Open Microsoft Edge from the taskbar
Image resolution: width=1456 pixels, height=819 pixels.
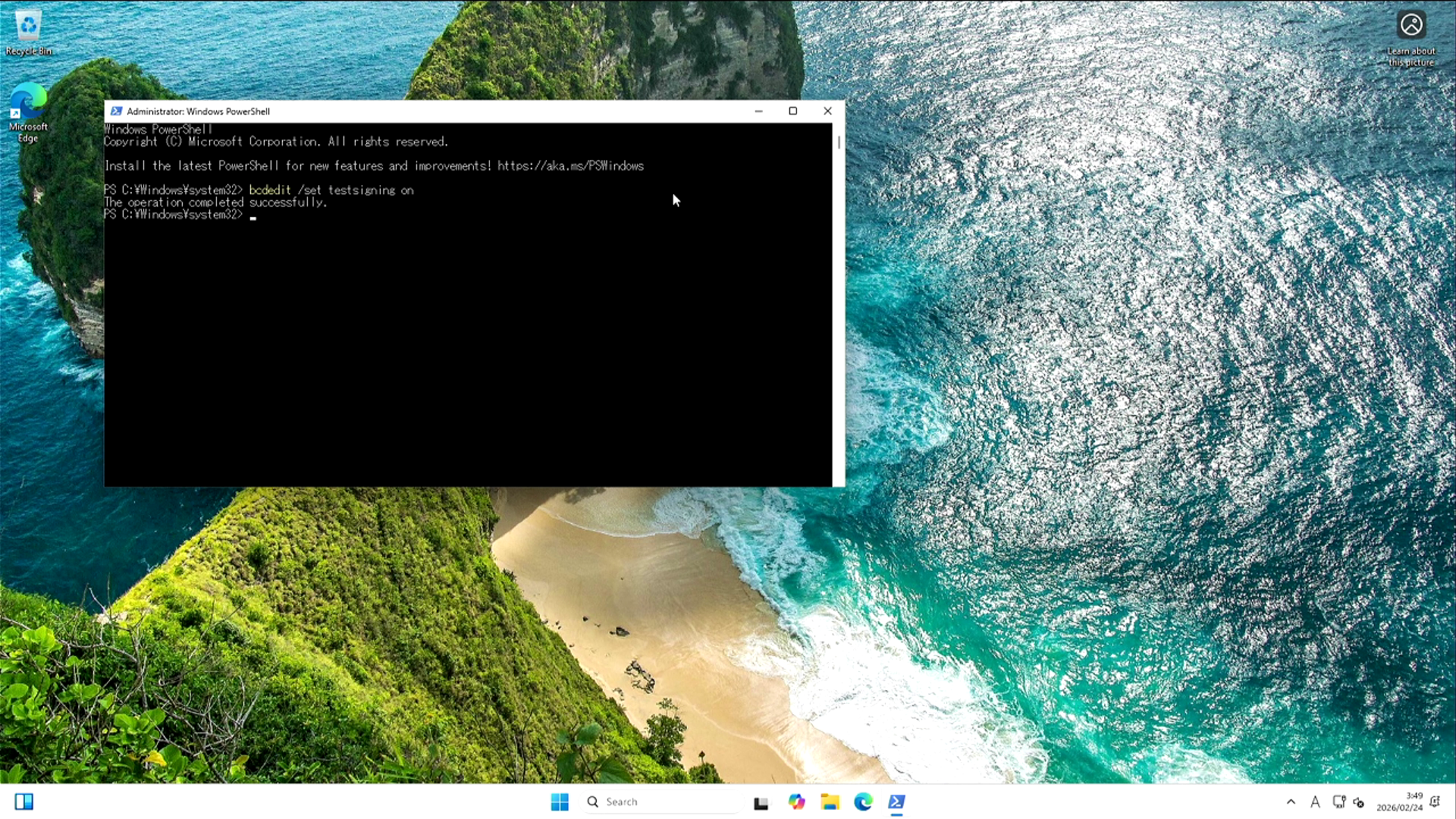point(863,802)
